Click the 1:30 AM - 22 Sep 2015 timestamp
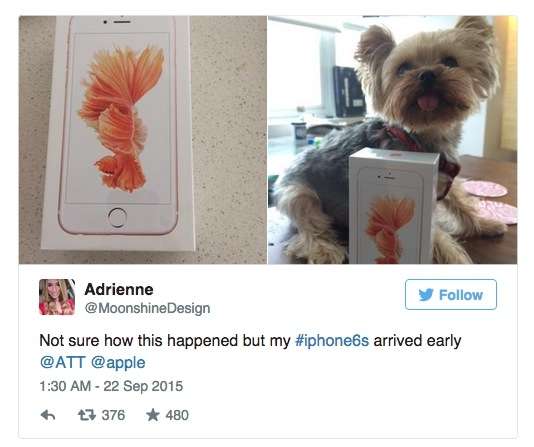Image resolution: width=534 pixels, height=447 pixels. (111, 386)
